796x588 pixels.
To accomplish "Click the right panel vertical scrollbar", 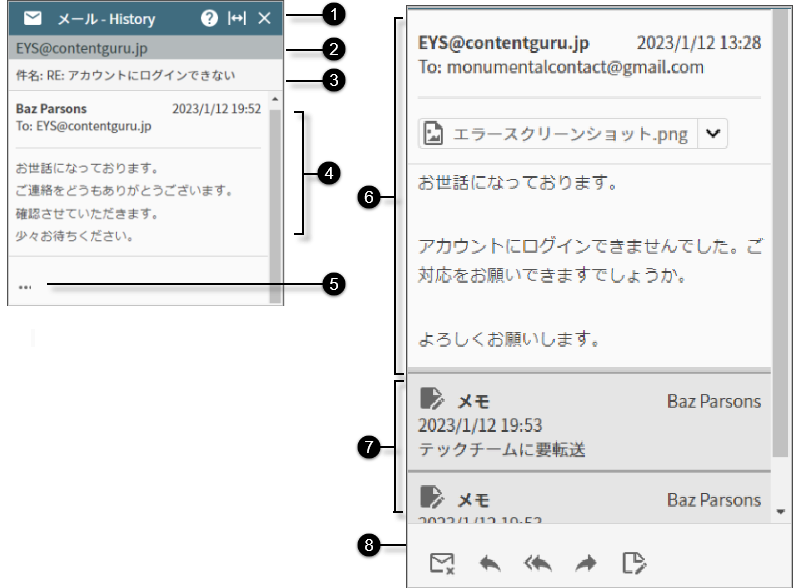I will (x=780, y=234).
